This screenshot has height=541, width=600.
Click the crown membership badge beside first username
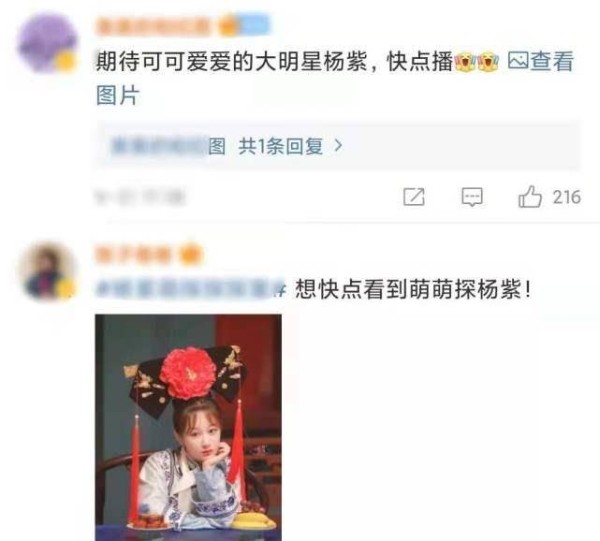click(x=229, y=26)
